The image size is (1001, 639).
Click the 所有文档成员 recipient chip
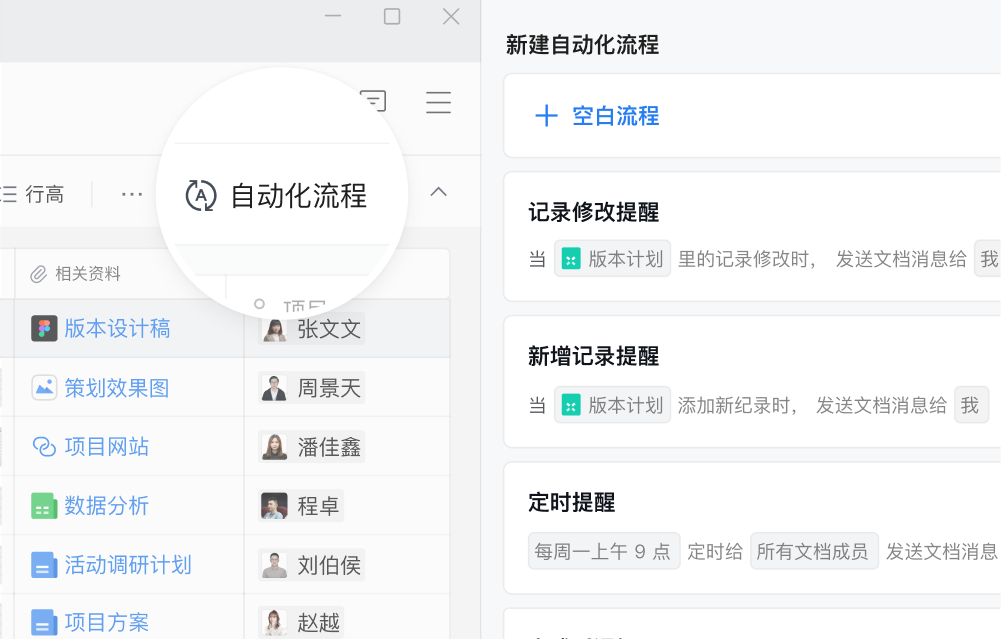[813, 551]
